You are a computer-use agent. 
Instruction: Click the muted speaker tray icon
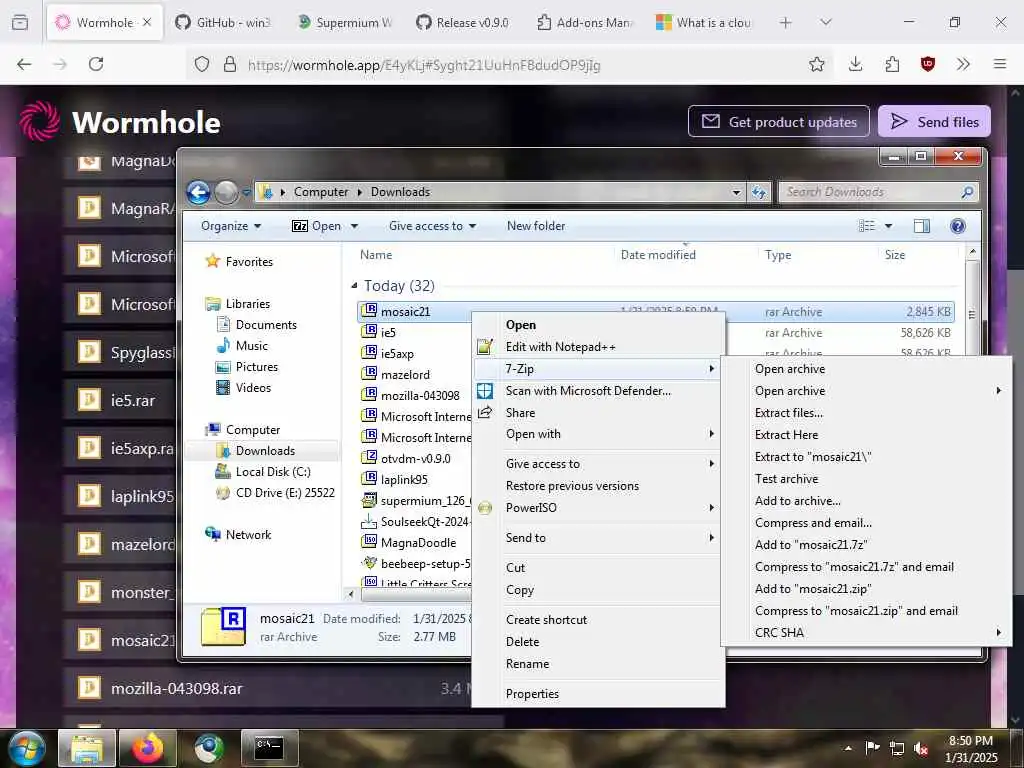921,748
